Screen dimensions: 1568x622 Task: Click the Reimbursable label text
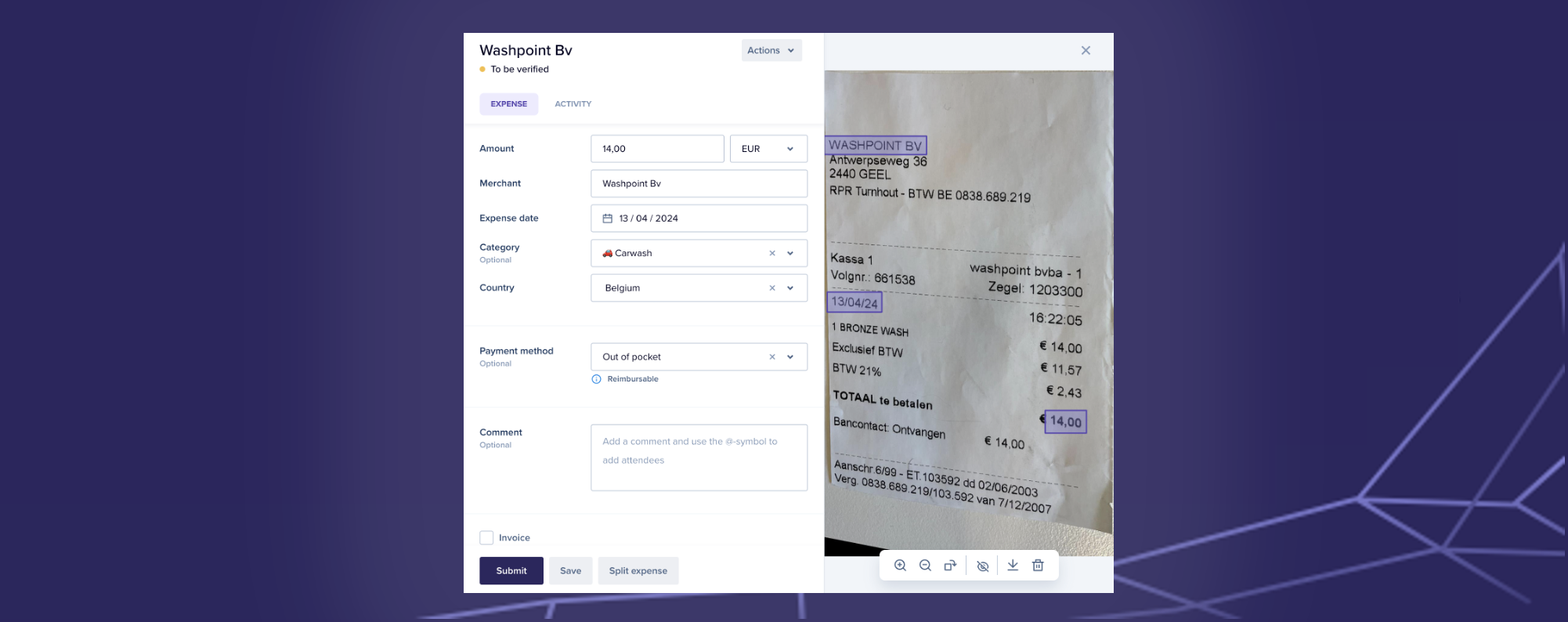pos(633,379)
